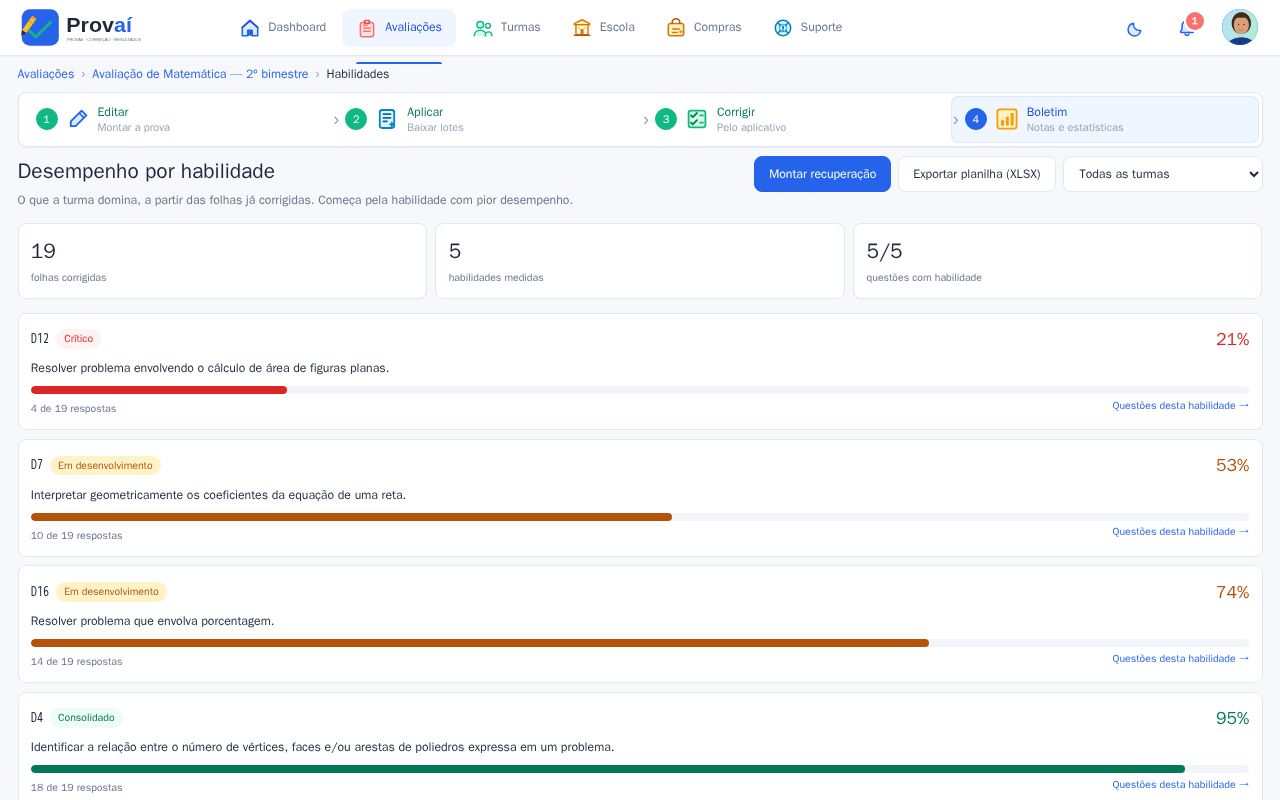Click the red D12 progress bar
This screenshot has height=800, width=1280.
coord(159,390)
